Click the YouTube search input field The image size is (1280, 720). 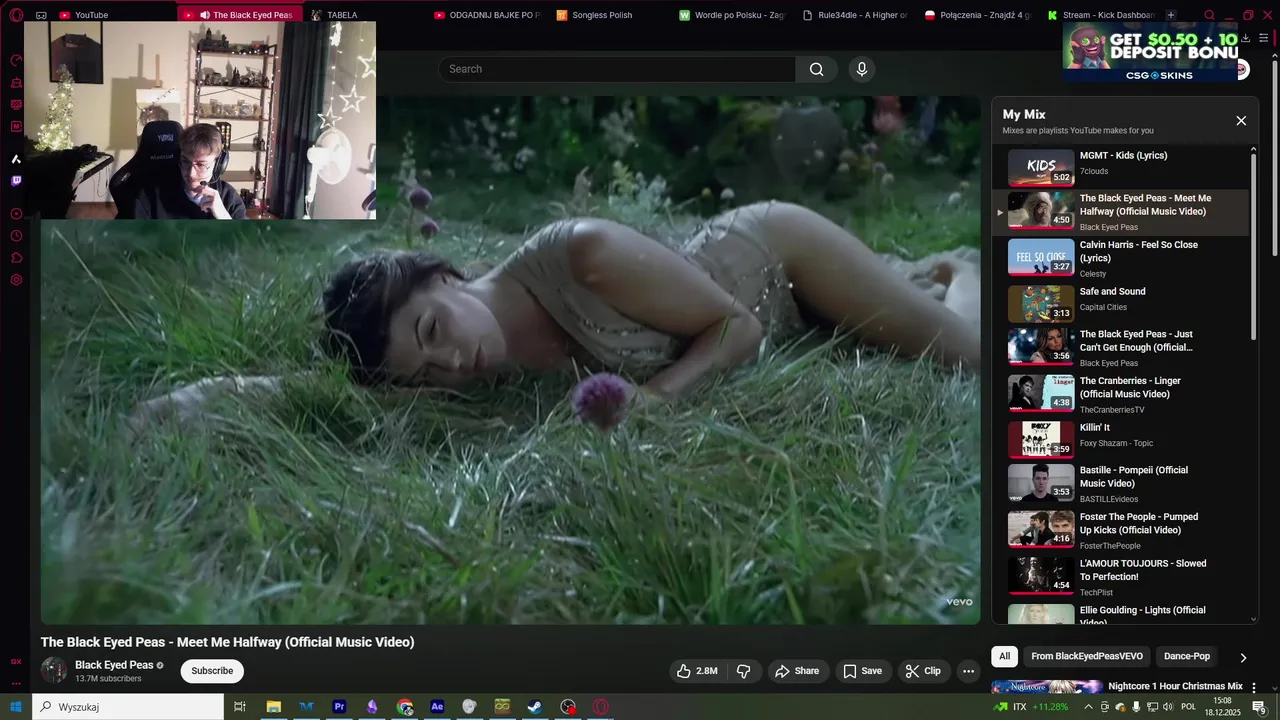click(617, 69)
